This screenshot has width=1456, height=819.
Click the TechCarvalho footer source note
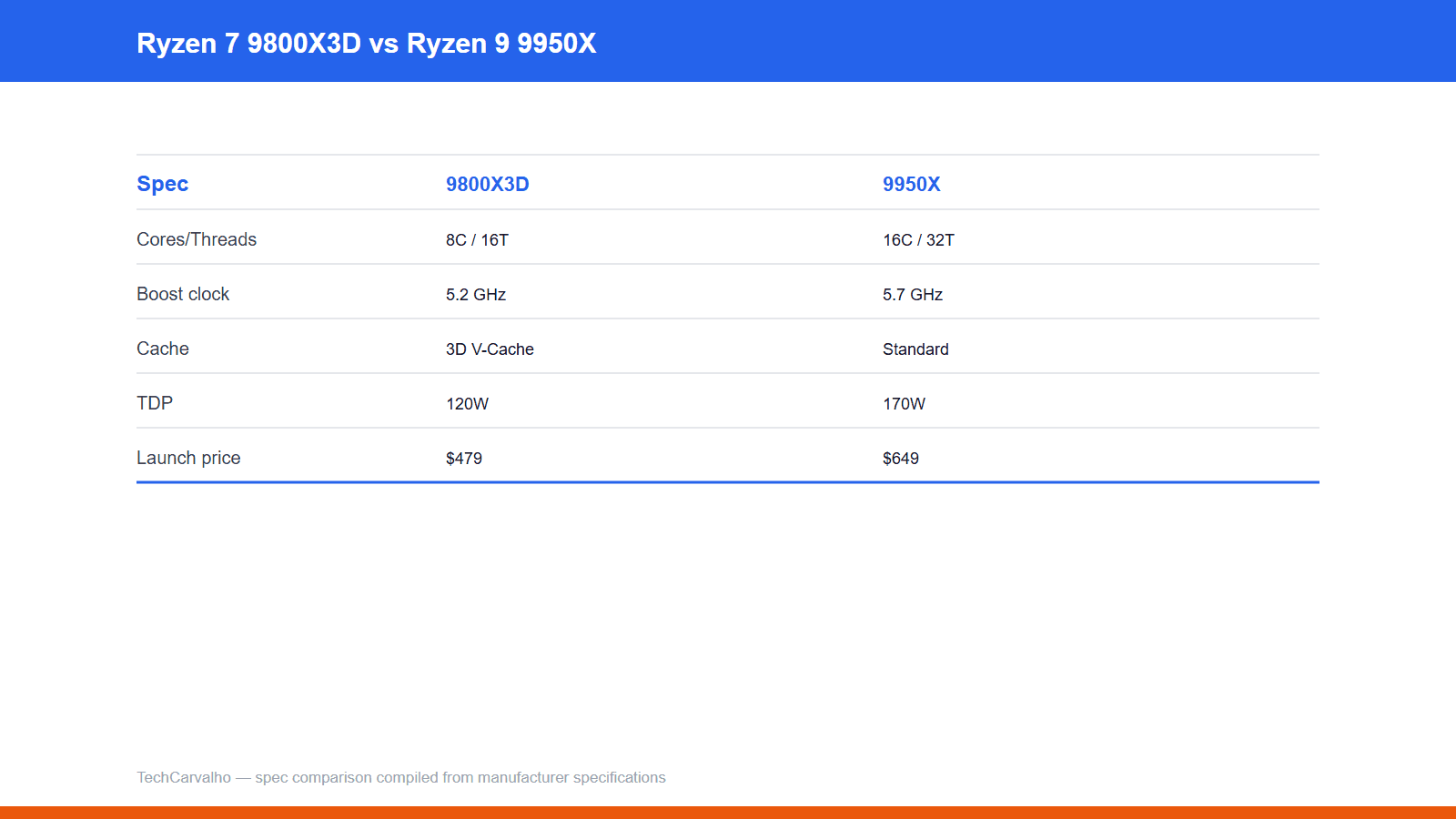[x=401, y=777]
